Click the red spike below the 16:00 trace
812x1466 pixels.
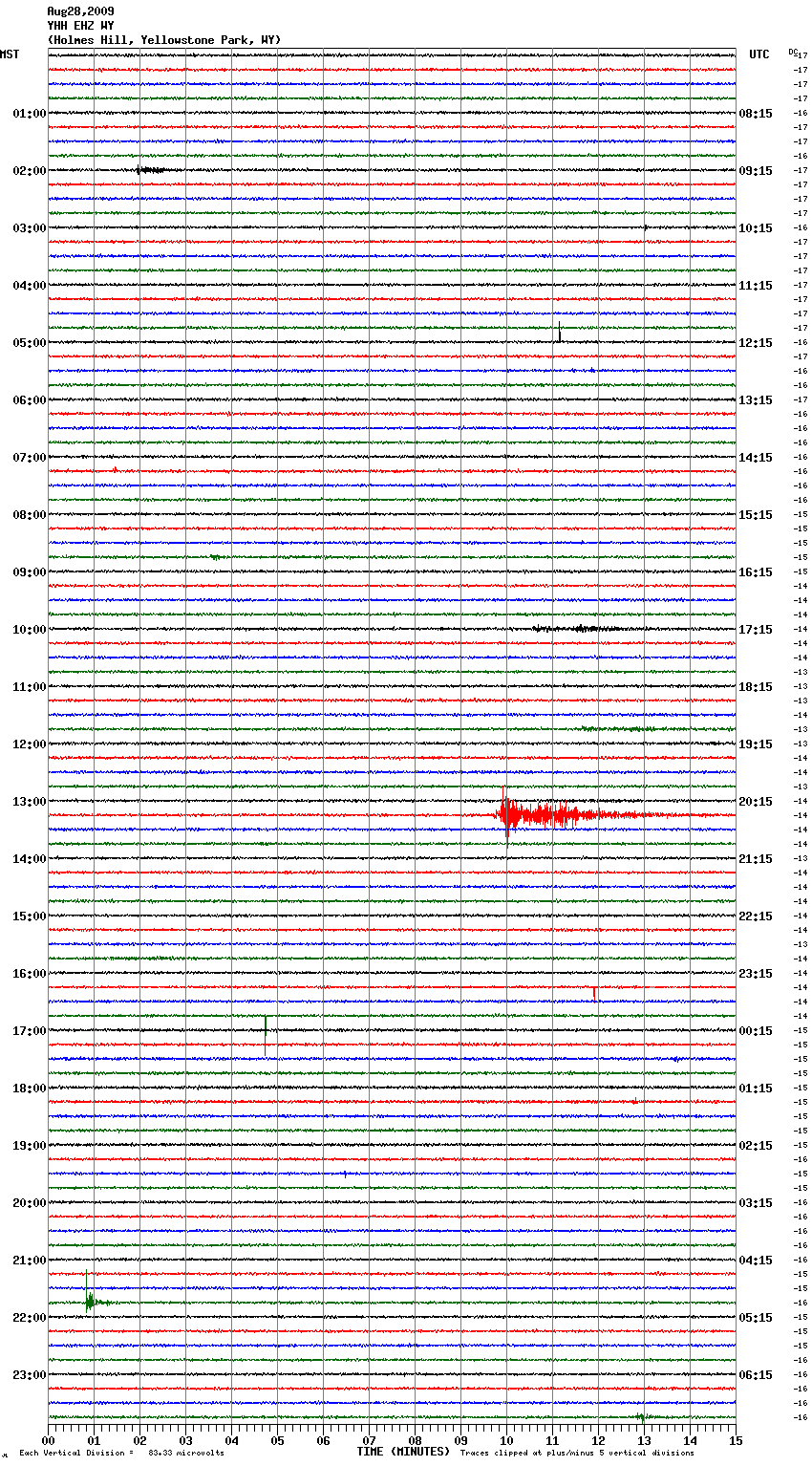(x=594, y=994)
